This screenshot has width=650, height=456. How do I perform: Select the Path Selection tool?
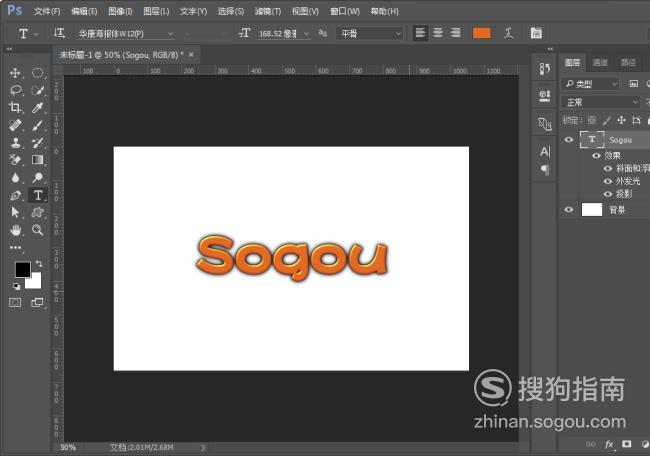pyautogui.click(x=15, y=212)
